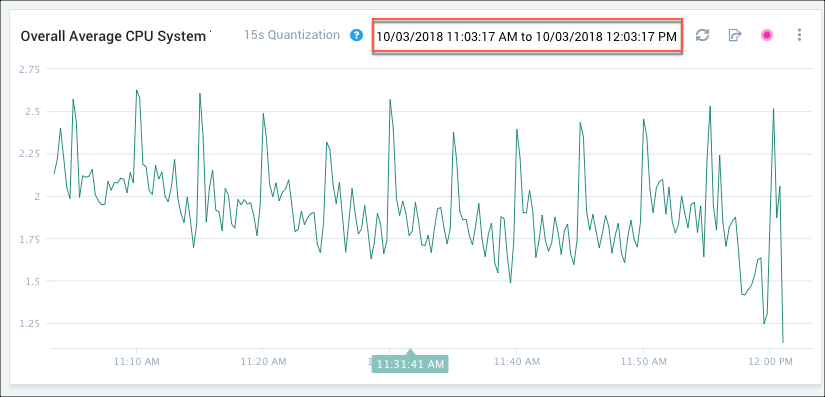The image size is (825, 397).
Task: Open the share/export panel icon
Action: pyautogui.click(x=735, y=35)
